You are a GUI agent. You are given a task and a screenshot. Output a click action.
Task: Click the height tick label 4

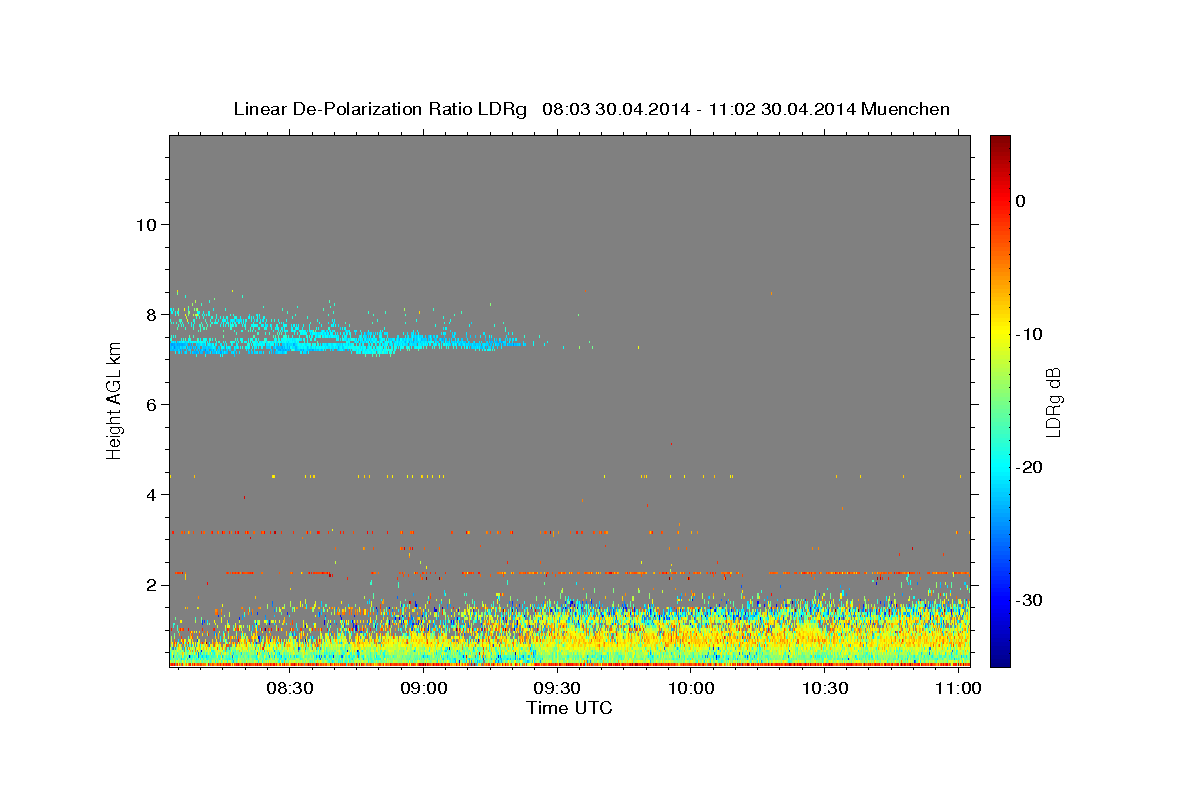[x=151, y=494]
